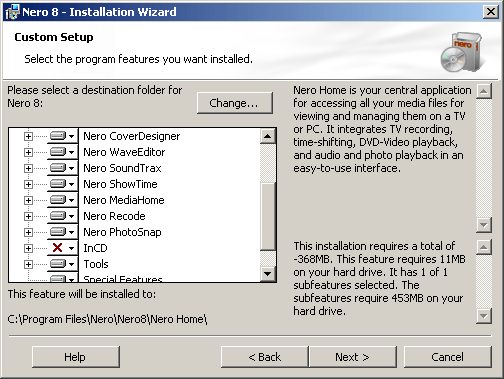Open the Help button
This screenshot has width=504, height=379.
76,357
